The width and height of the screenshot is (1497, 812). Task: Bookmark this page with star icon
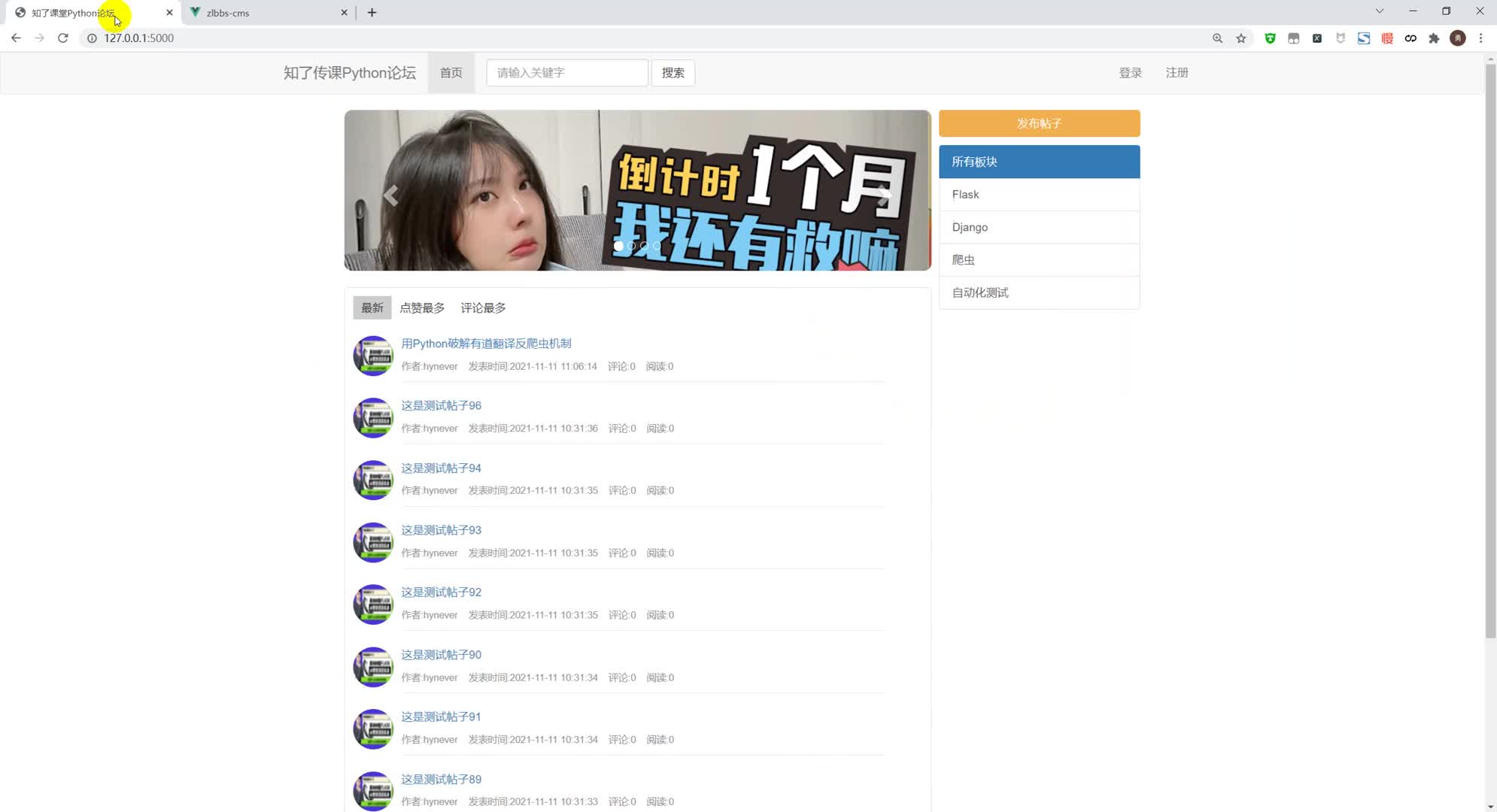tap(1241, 38)
